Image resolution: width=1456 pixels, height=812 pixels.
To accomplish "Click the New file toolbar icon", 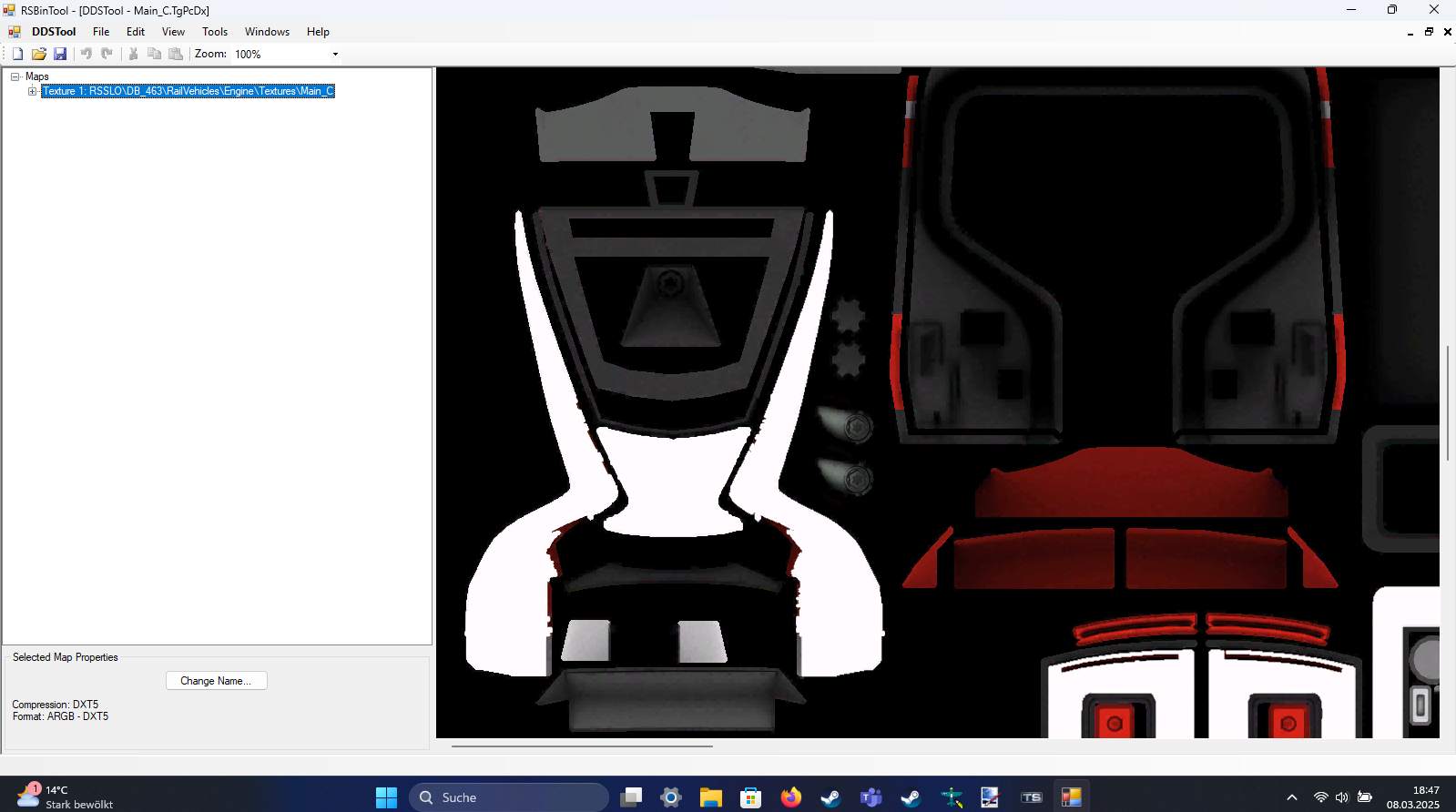I will point(17,54).
